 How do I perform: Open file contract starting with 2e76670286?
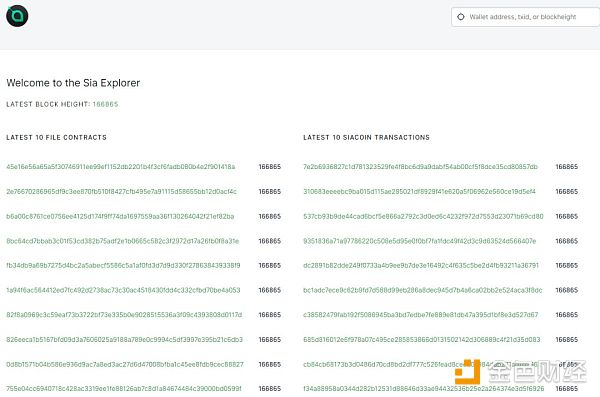(x=121, y=191)
